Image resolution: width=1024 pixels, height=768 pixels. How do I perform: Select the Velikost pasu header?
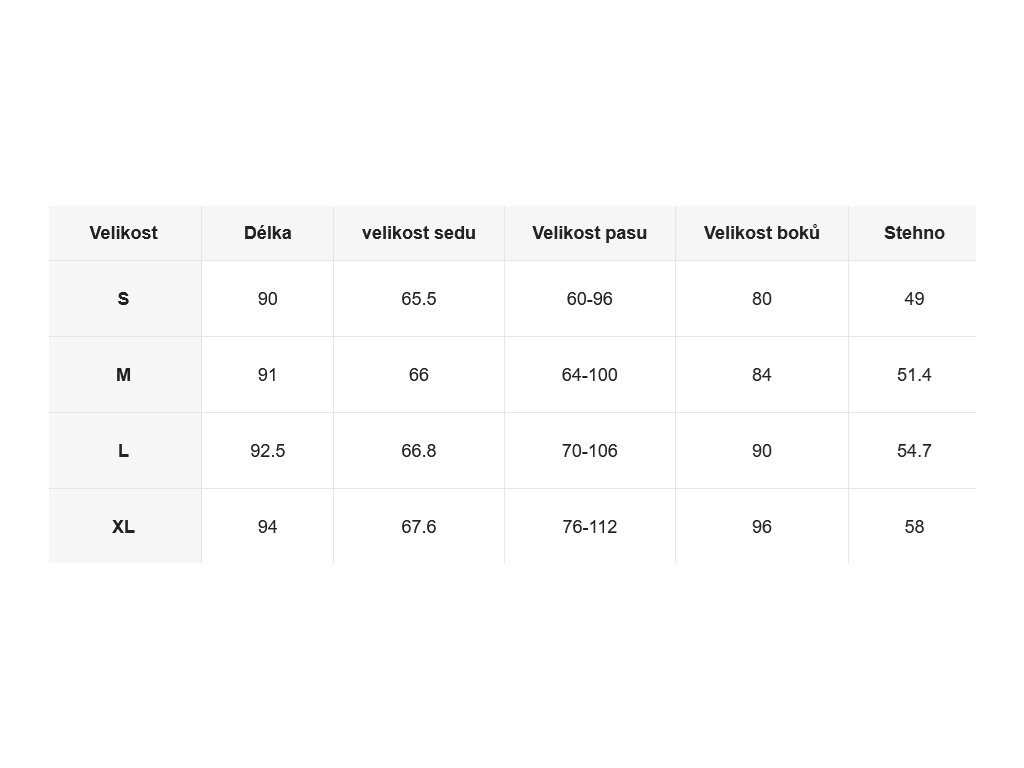[590, 233]
